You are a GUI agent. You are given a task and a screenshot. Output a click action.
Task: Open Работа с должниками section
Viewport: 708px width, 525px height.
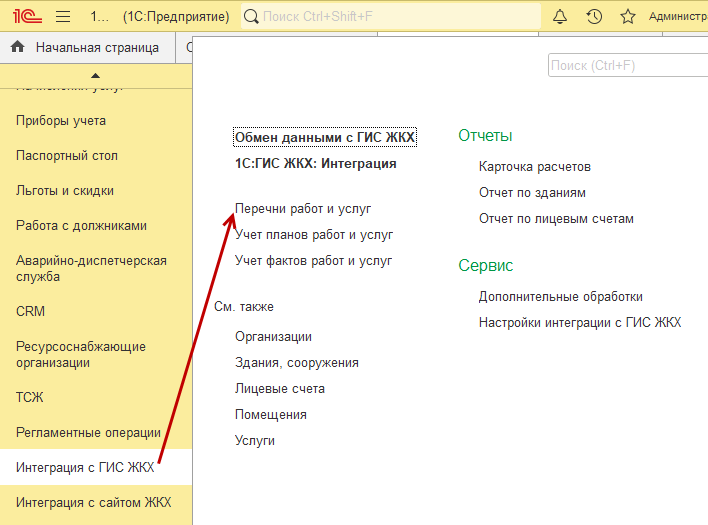[x=81, y=225]
